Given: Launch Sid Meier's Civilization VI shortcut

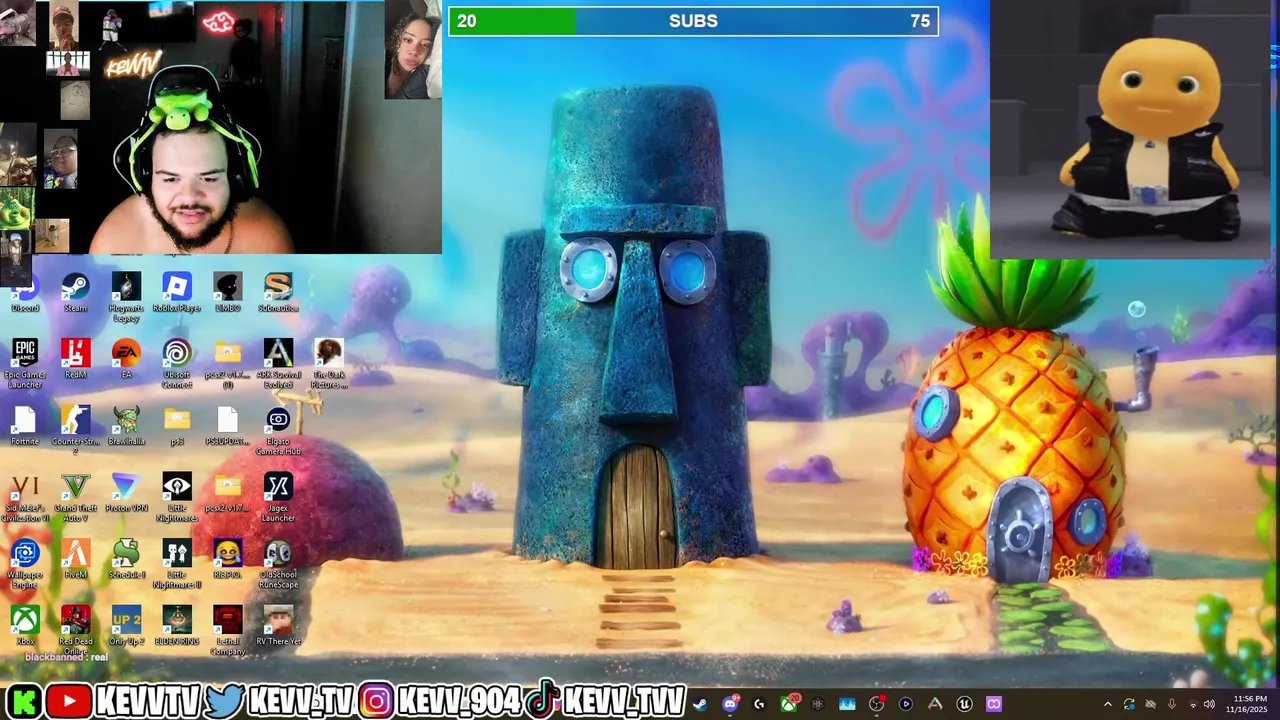Looking at the screenshot, I should coord(25,499).
